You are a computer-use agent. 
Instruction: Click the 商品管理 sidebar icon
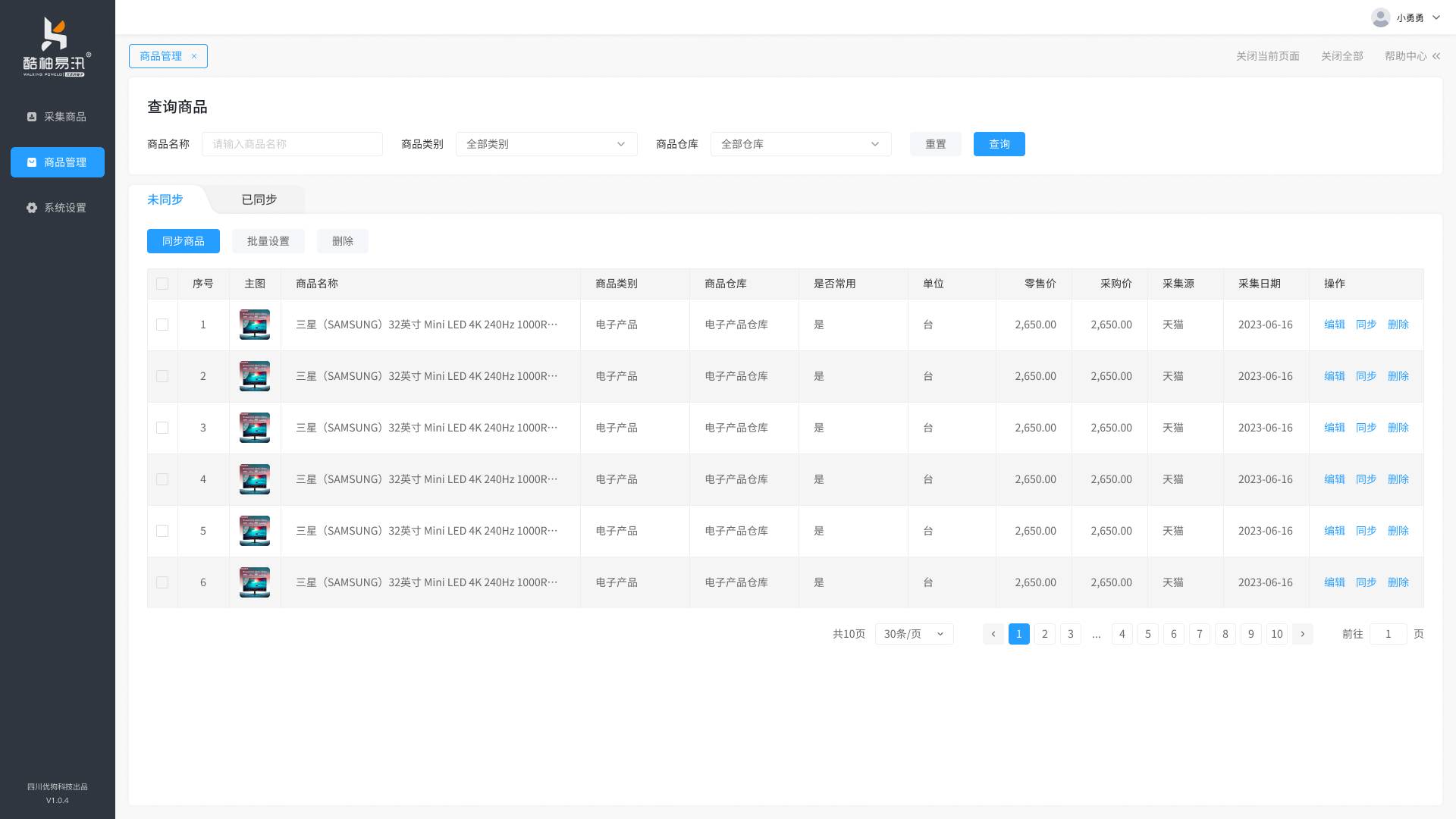coord(32,162)
